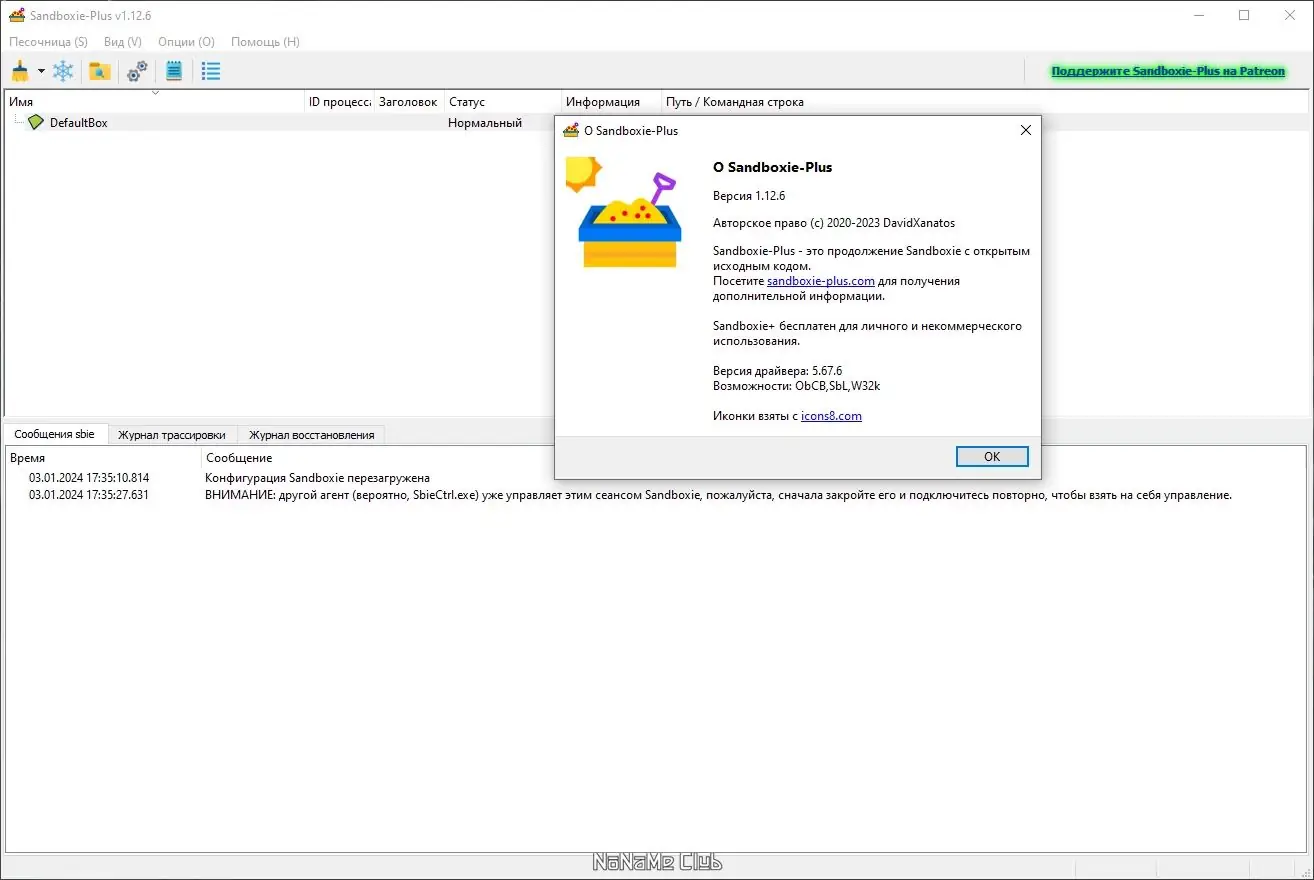
Task: Click the Путь / Командная строка column header
Action: (985, 101)
